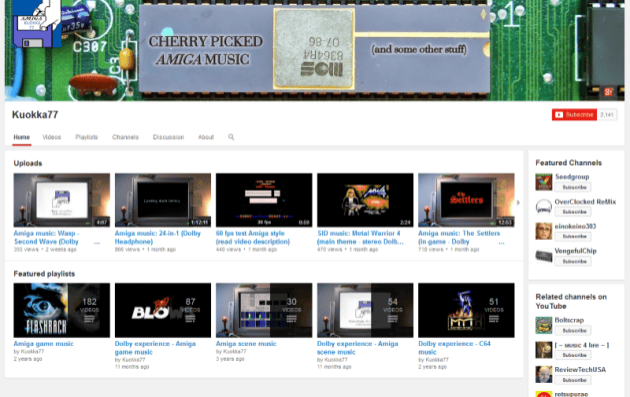Open ReviewTechUSA channel name link
Image resolution: width=630 pixels, height=397 pixels.
[x=580, y=370]
